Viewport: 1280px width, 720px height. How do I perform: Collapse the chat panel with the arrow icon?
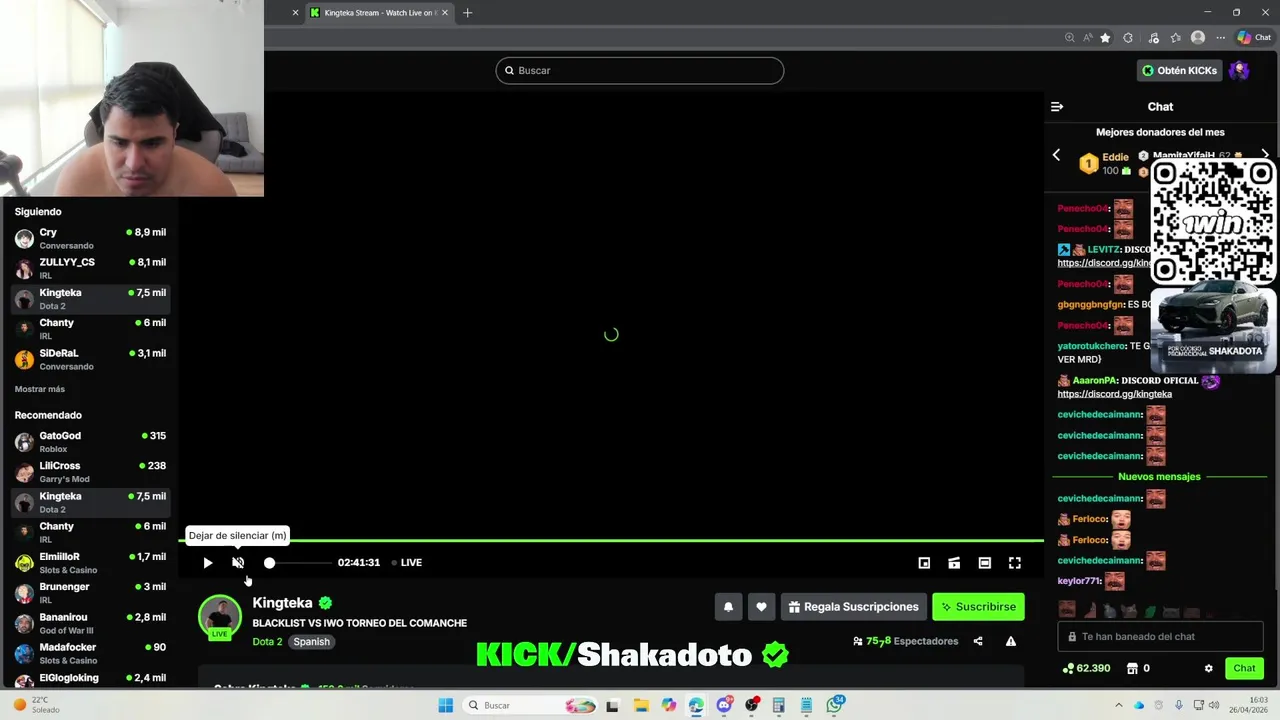click(1057, 106)
